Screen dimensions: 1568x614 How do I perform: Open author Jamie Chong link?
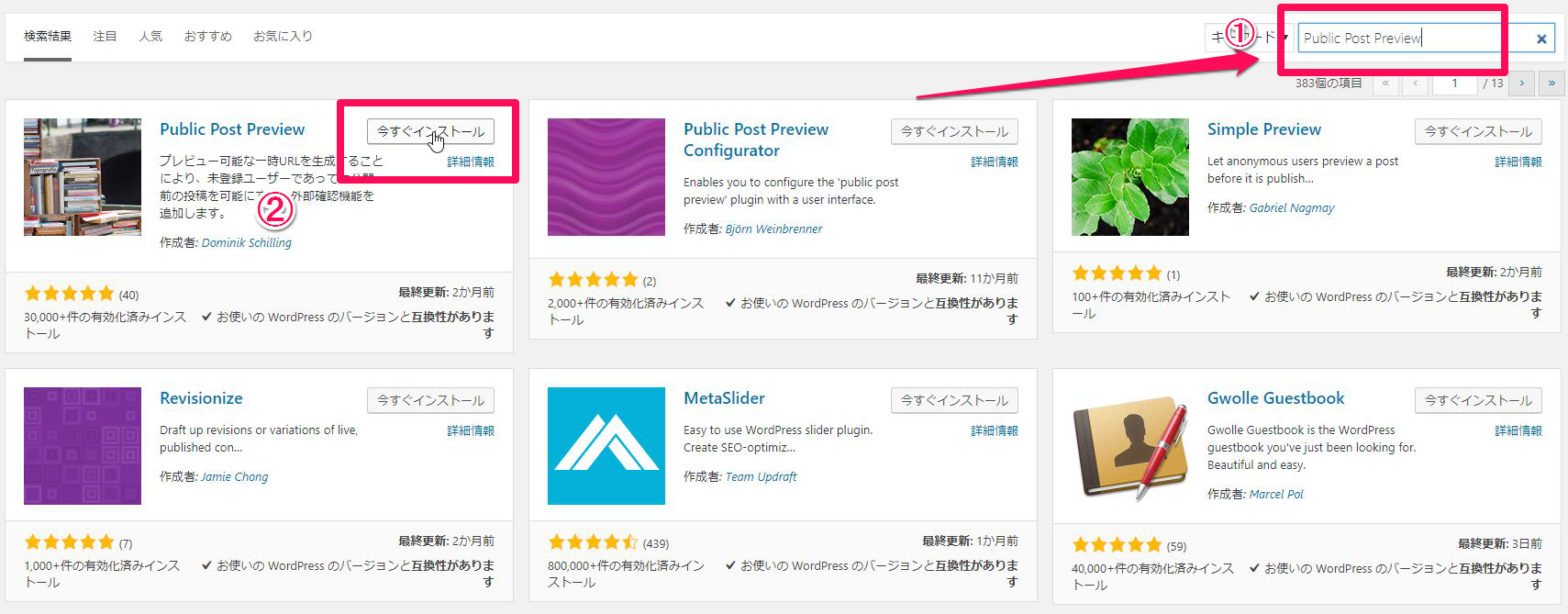tap(235, 477)
